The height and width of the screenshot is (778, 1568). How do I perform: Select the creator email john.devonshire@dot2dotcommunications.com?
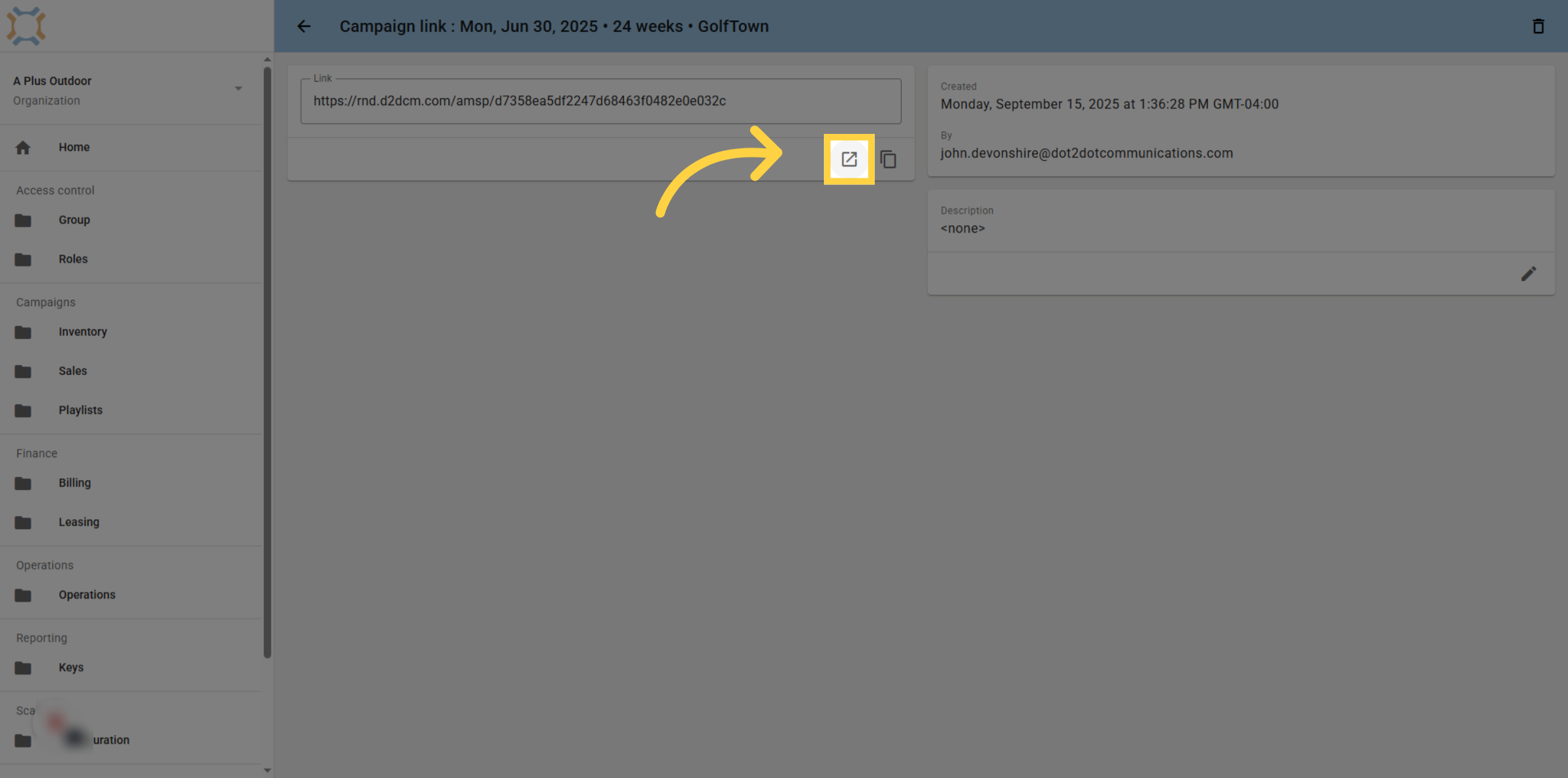coord(1086,154)
